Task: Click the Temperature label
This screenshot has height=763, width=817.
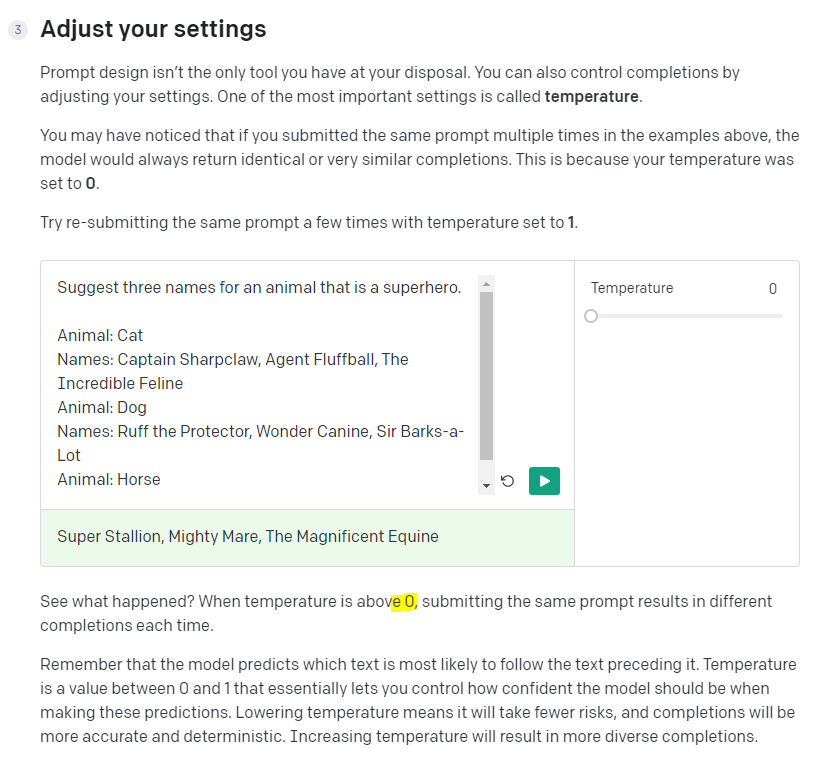Action: tap(632, 288)
